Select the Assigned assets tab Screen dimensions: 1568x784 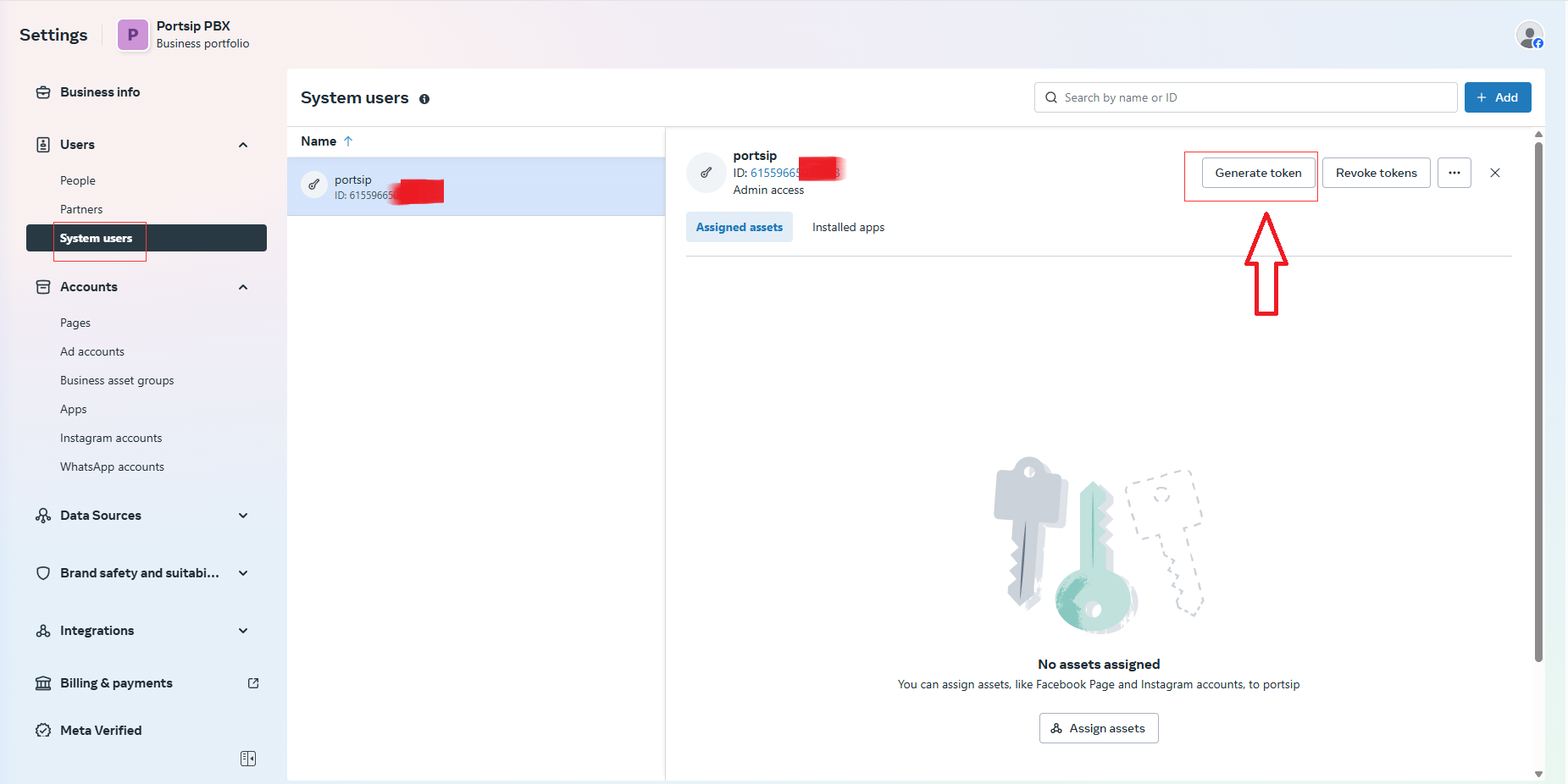(739, 227)
